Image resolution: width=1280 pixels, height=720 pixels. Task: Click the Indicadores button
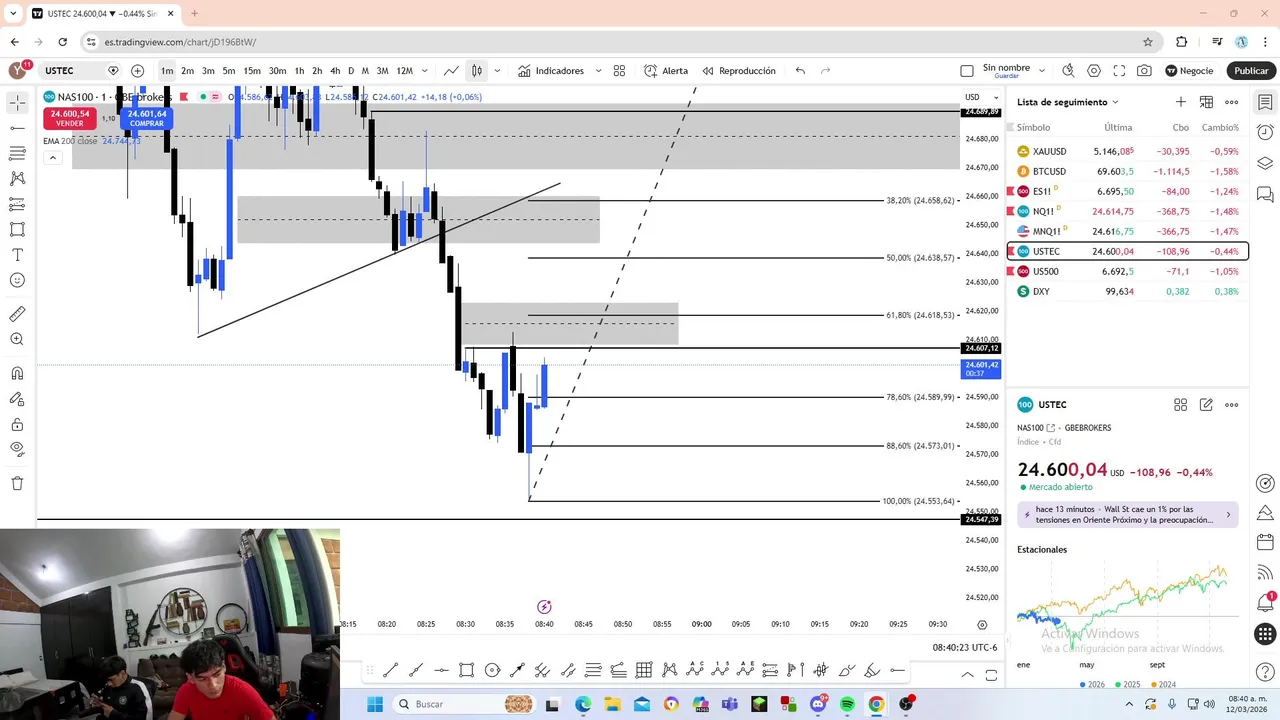(x=551, y=71)
